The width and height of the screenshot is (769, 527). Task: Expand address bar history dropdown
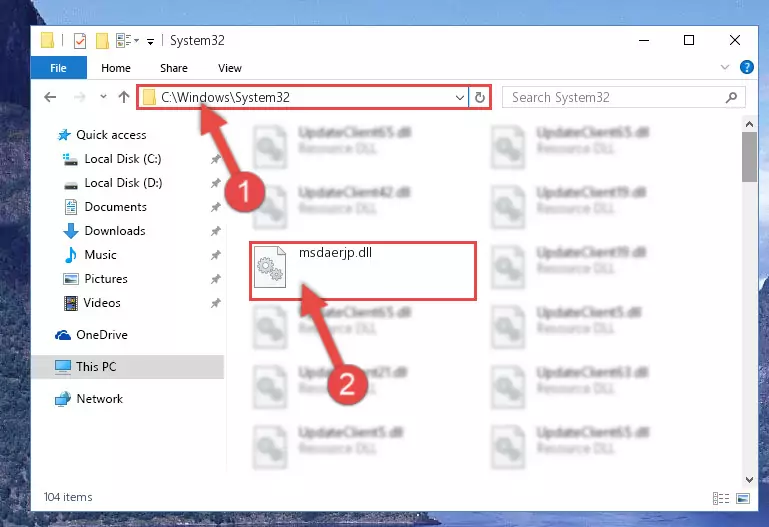[x=460, y=97]
